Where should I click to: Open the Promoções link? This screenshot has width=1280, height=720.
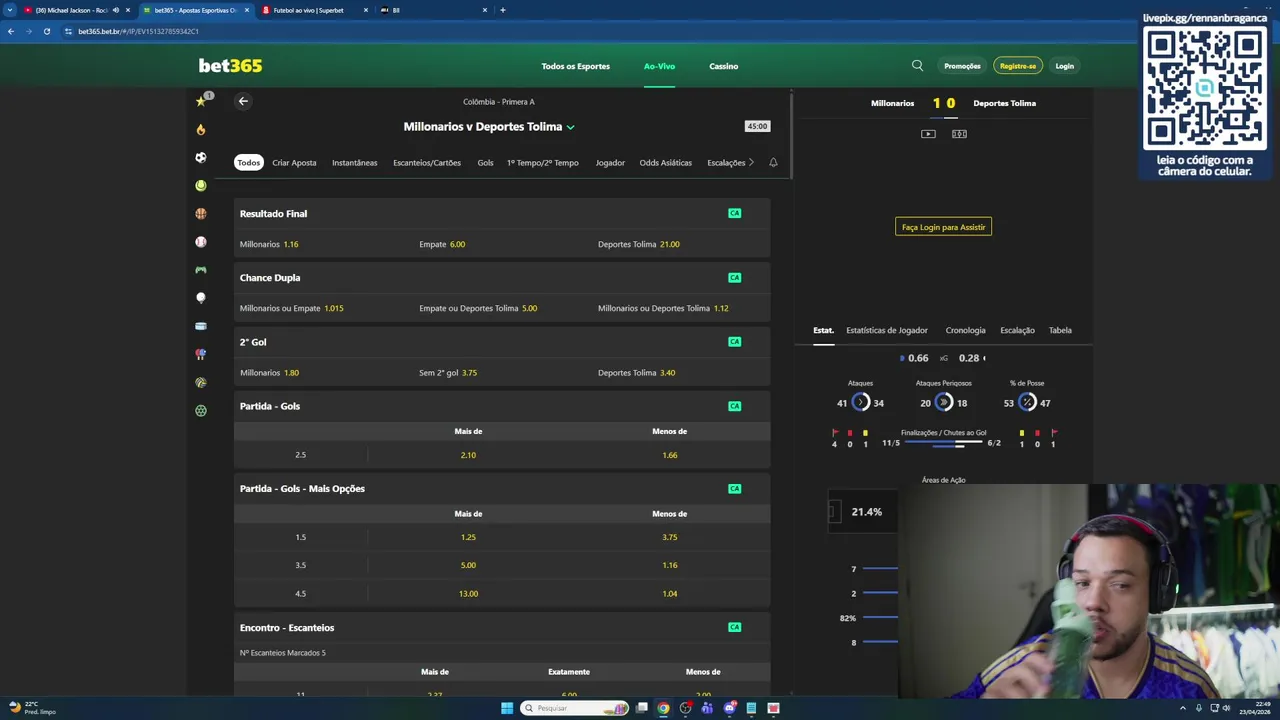click(x=962, y=66)
